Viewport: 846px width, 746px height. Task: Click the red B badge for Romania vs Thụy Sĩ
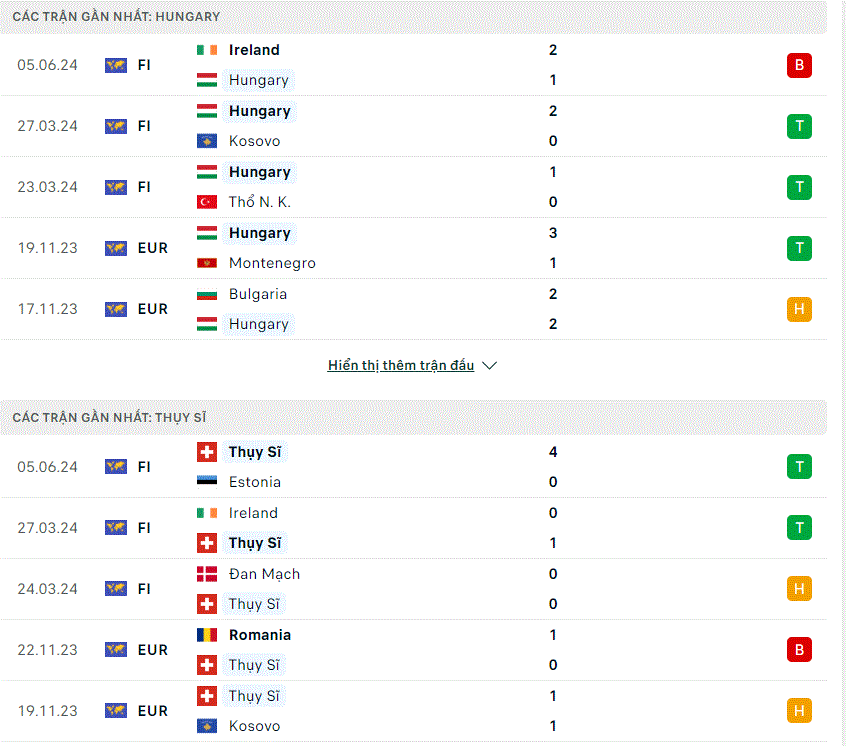799,649
